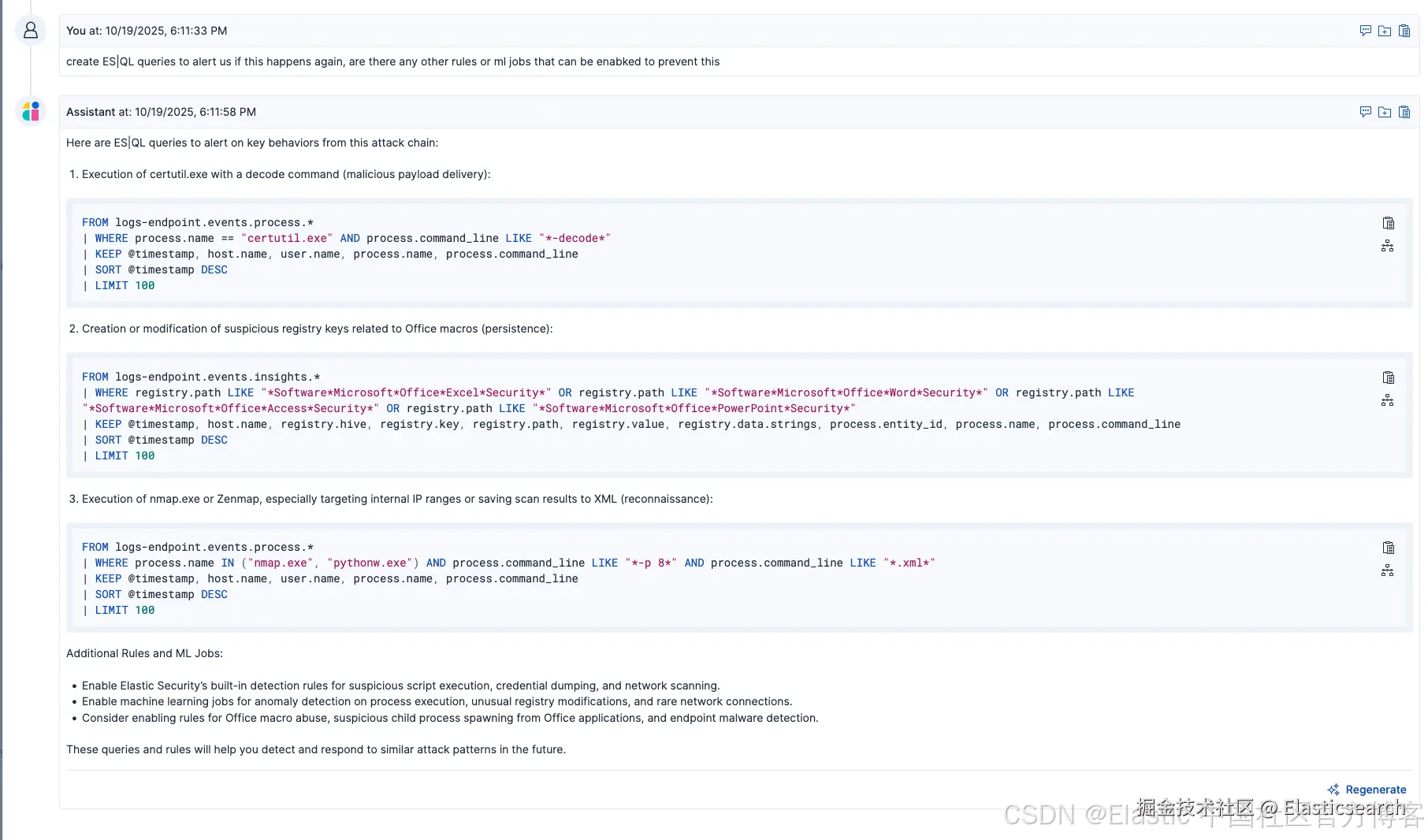The height and width of the screenshot is (840, 1428).
Task: Click the diagram icon beside the nmap query
Action: 1388,571
